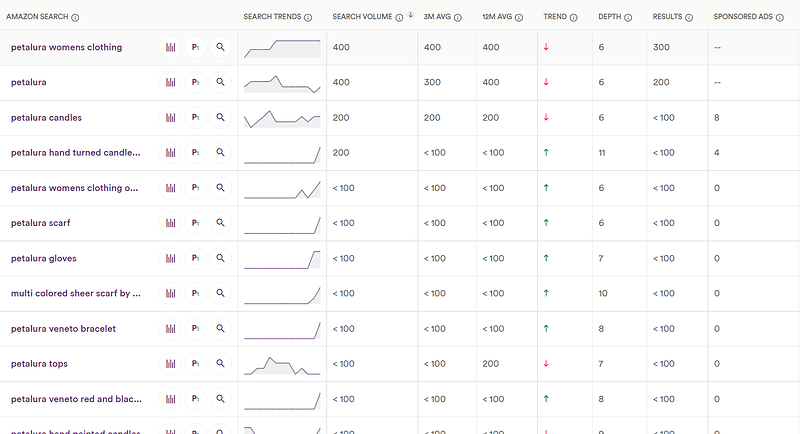
Task: Open chart icon for petalura veneto bracelet
Action: 170,329
